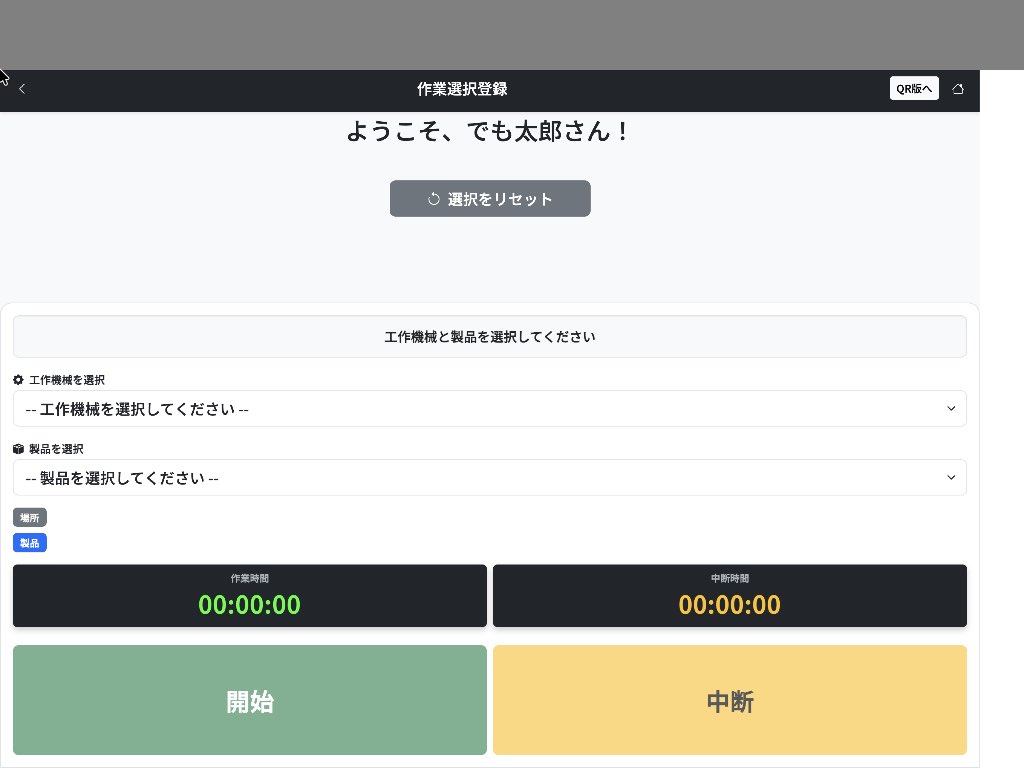Click the 作業選択登録 title bar item
Viewport: 1024px width, 768px height.
(461, 89)
